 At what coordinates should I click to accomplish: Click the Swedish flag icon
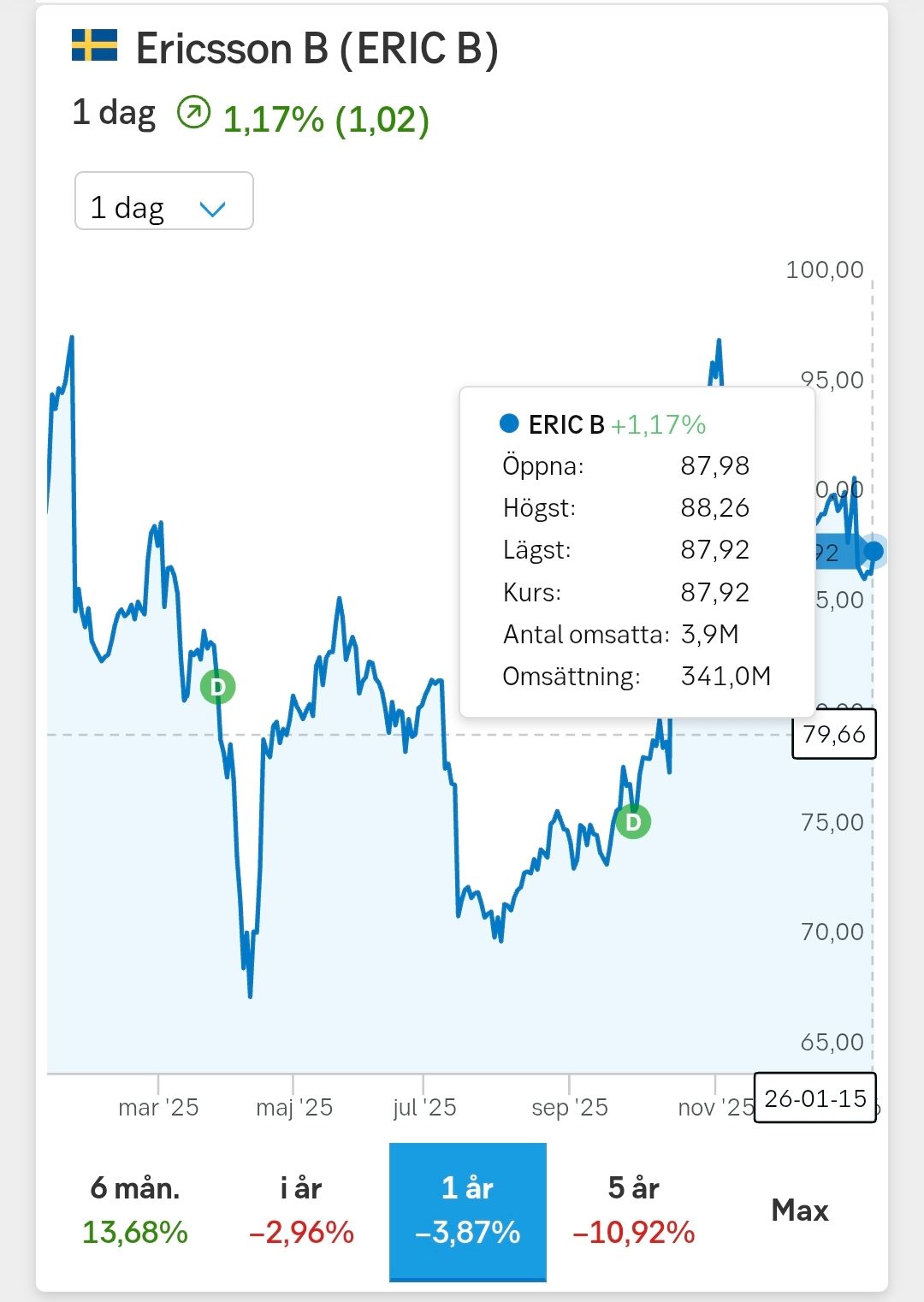click(94, 46)
